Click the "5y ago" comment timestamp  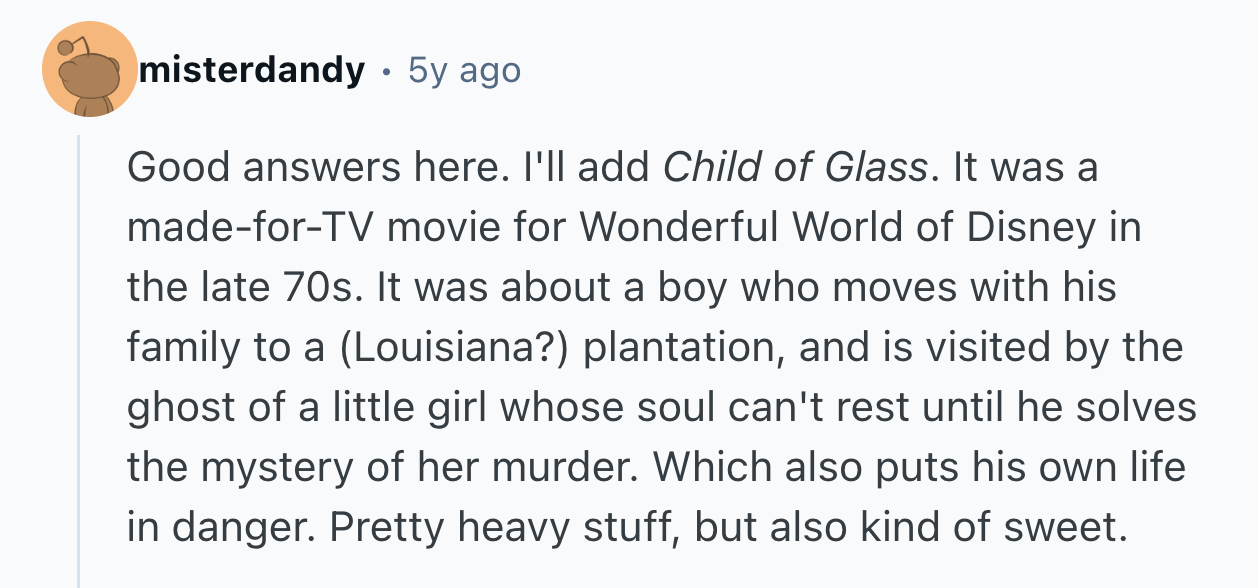[x=465, y=71]
